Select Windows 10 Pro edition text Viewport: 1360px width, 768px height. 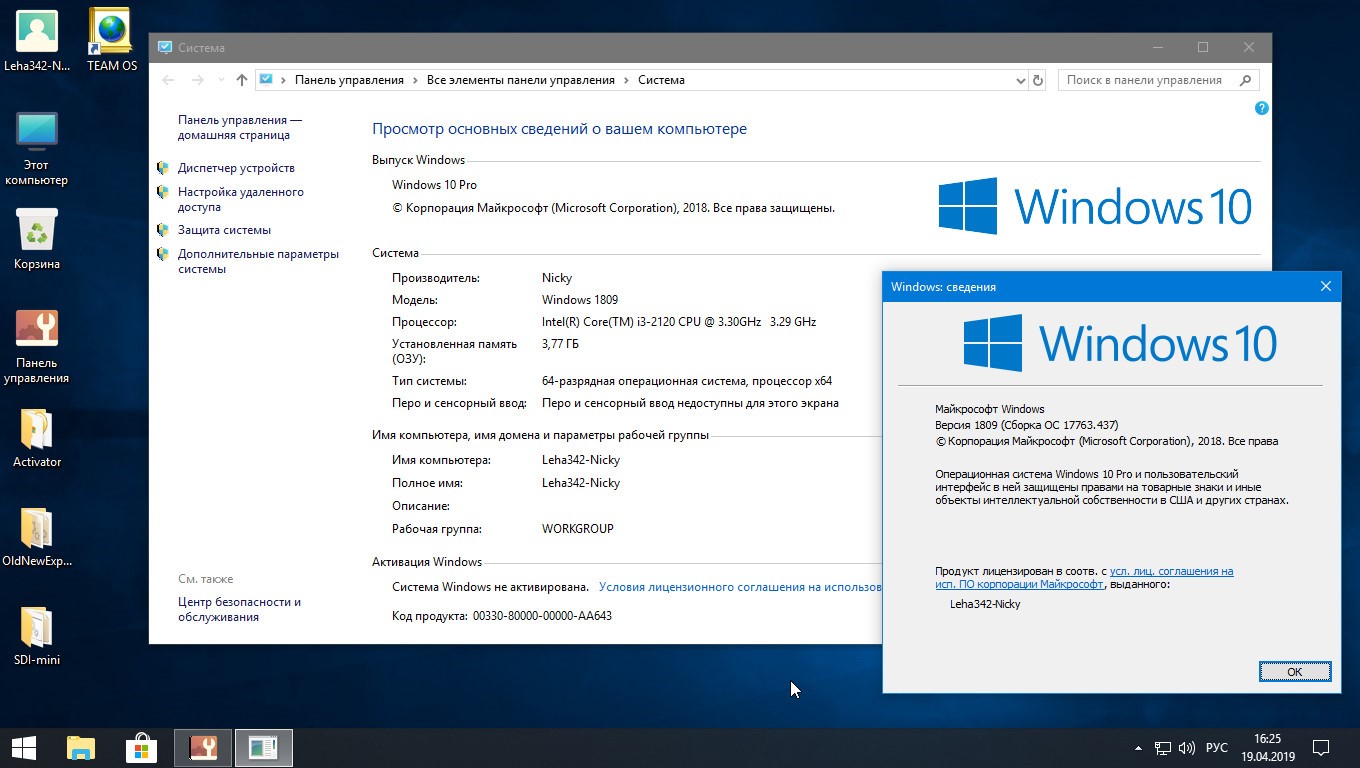point(434,185)
